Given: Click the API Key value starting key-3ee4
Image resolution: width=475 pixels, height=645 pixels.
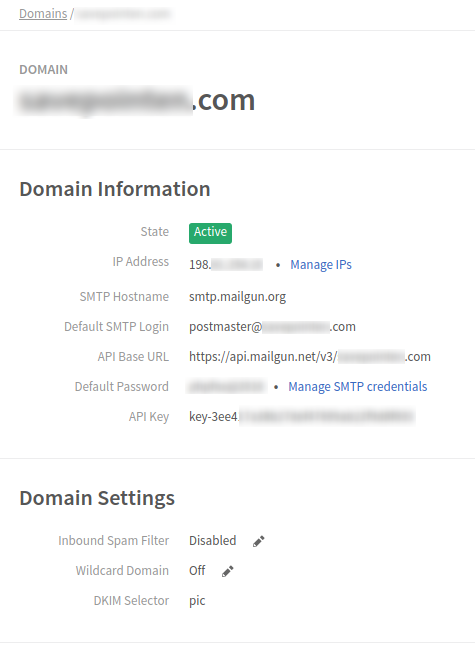Looking at the screenshot, I should 301,417.
